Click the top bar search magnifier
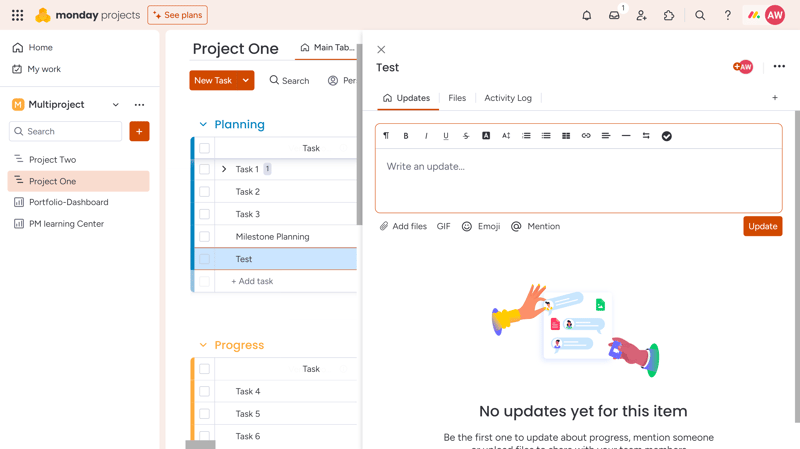This screenshot has width=800, height=449. 700,15
